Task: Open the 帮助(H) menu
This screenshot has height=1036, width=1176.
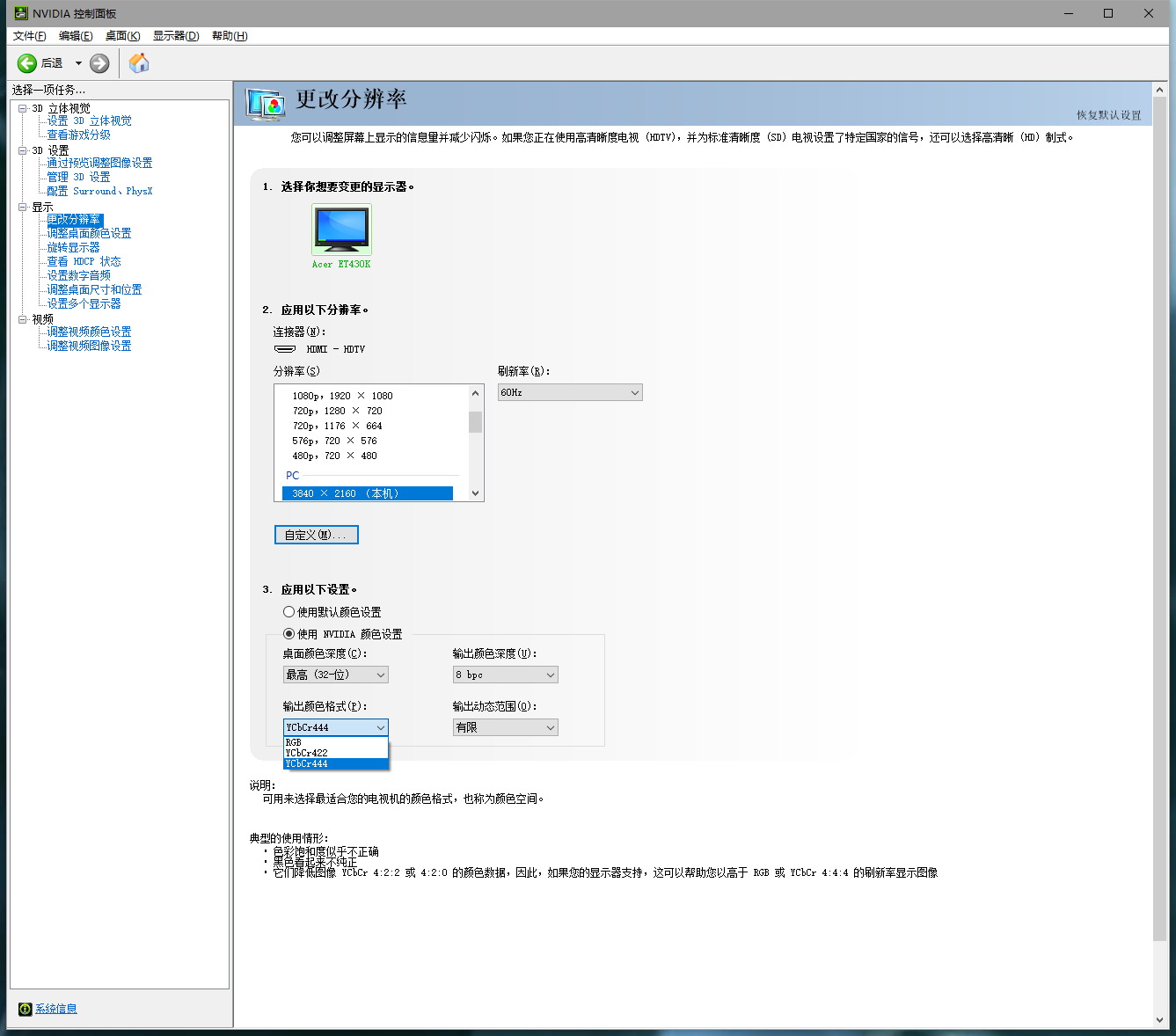Action: click(230, 36)
